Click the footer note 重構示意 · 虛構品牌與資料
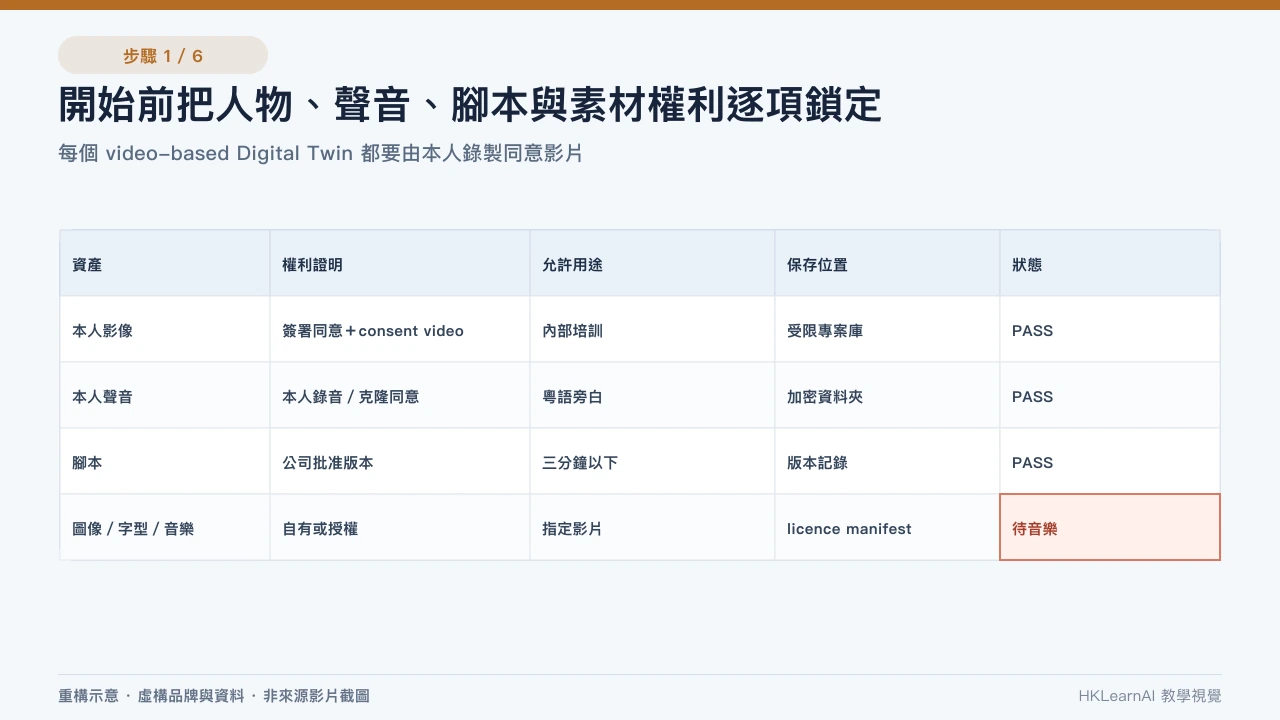Screen dimensions: 1280x720 (214, 696)
